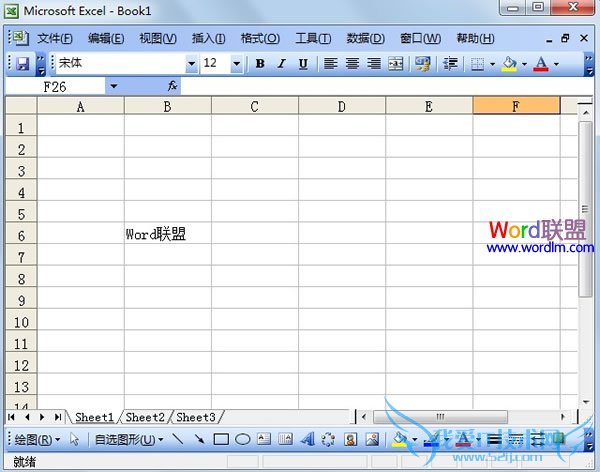The image size is (600, 472).
Task: Open the 绘图(R) drawing menu
Action: click(37, 440)
